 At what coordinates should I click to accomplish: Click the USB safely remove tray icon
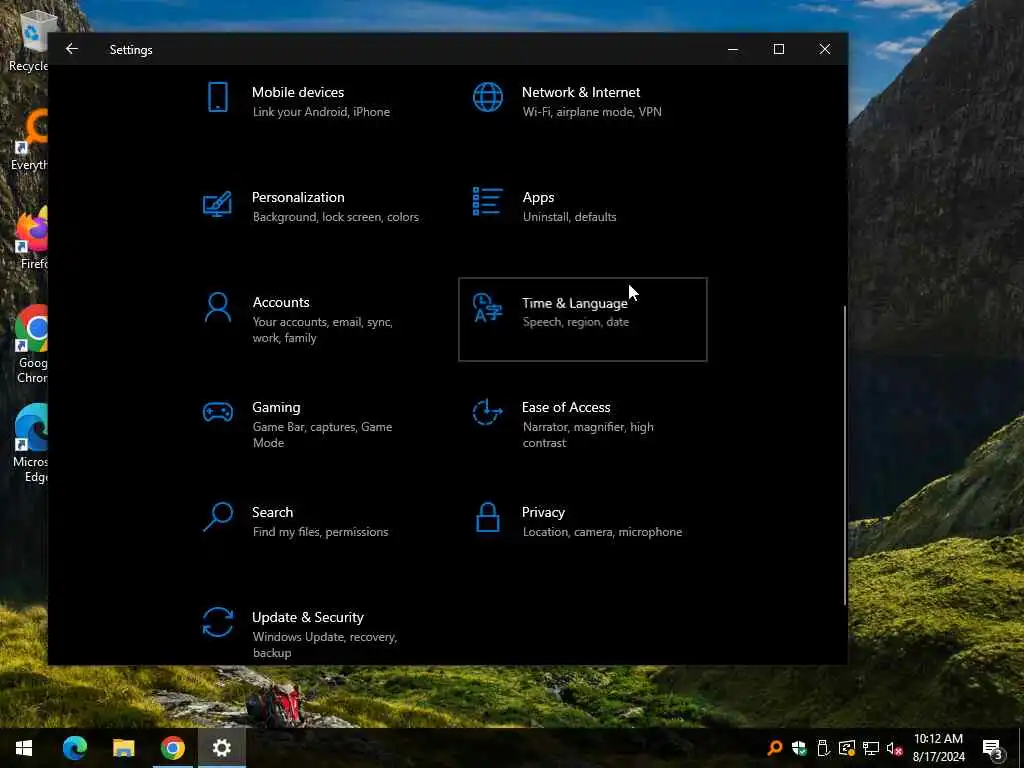(823, 748)
